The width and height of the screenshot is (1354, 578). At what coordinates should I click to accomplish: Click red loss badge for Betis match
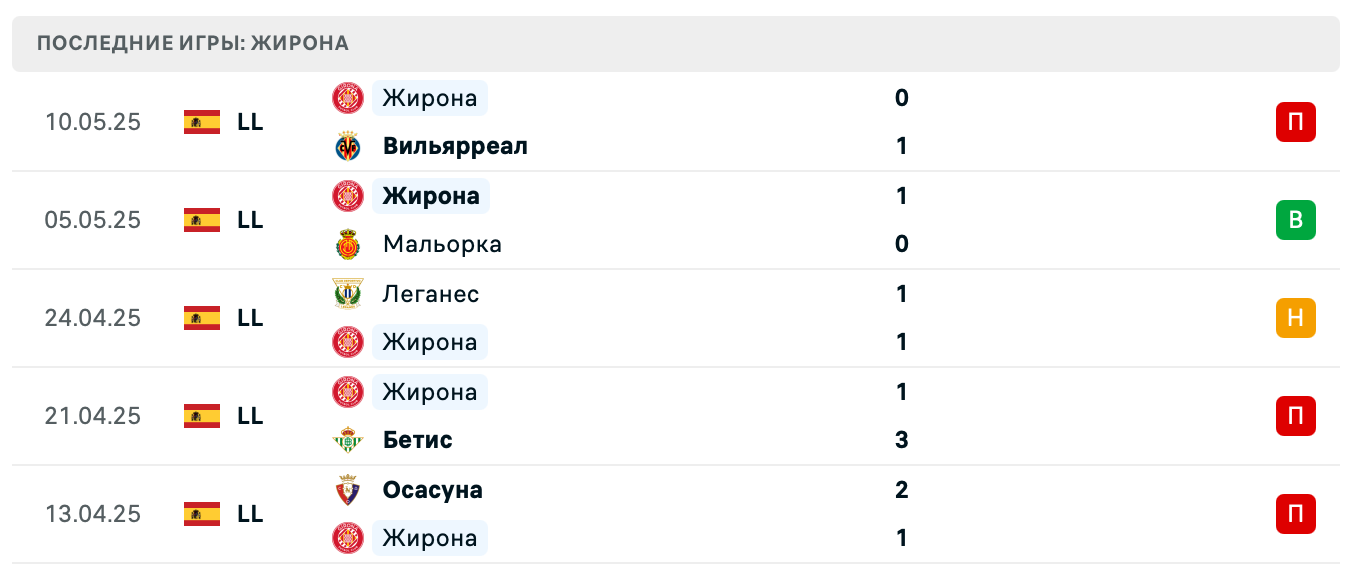pos(1295,416)
